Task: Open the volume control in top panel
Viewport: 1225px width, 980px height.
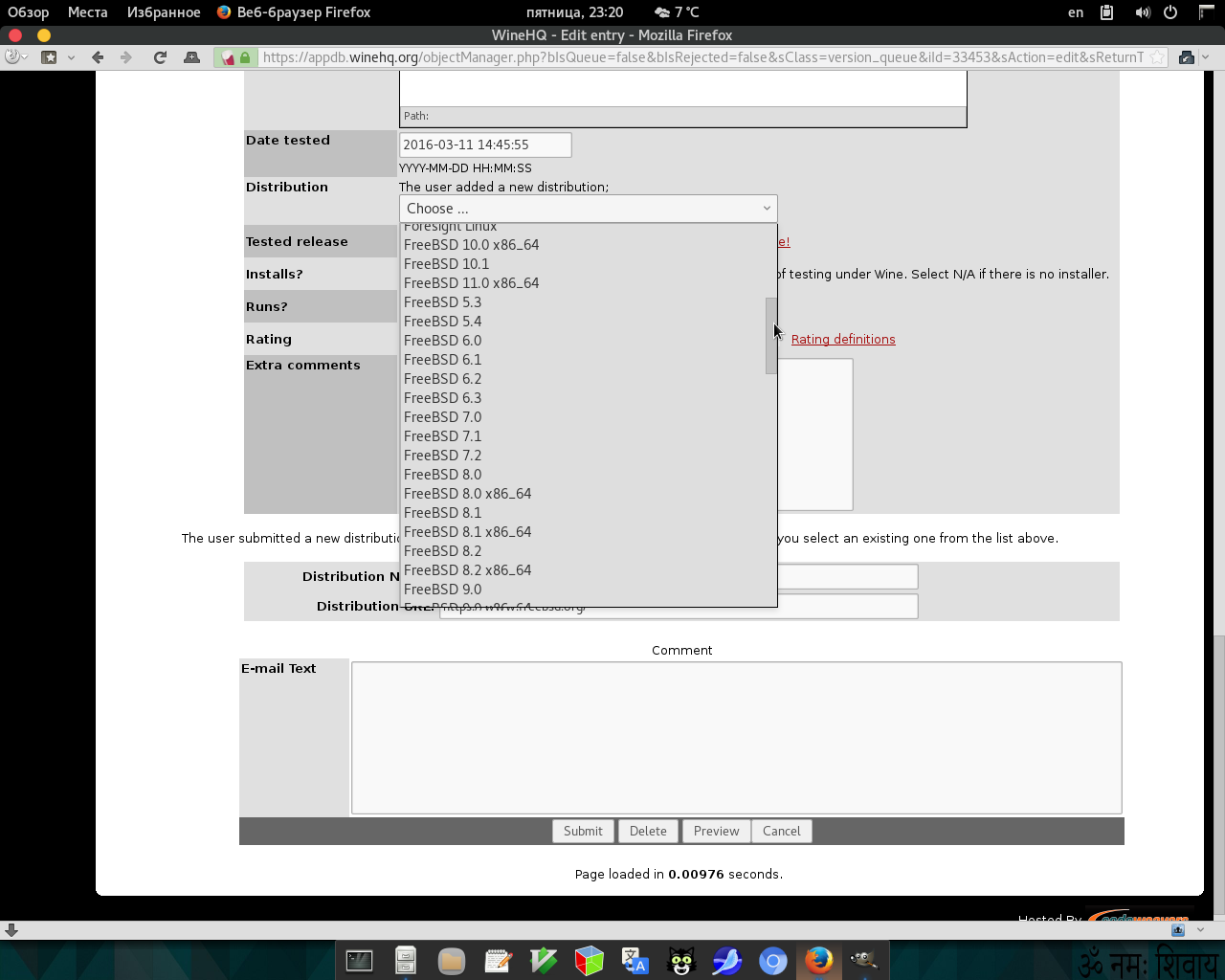Action: click(1143, 12)
